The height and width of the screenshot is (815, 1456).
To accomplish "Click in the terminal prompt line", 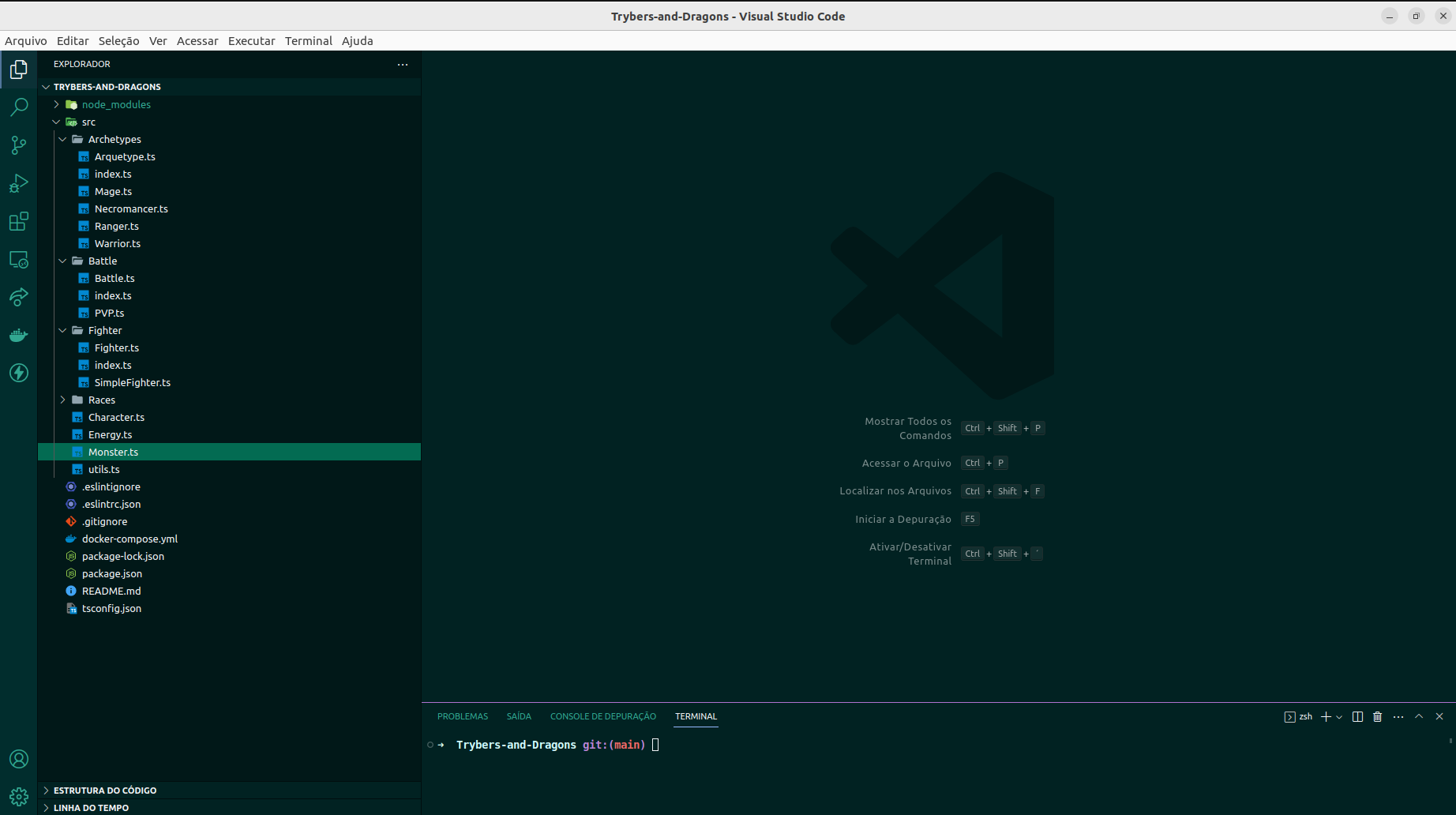I will tap(655, 745).
